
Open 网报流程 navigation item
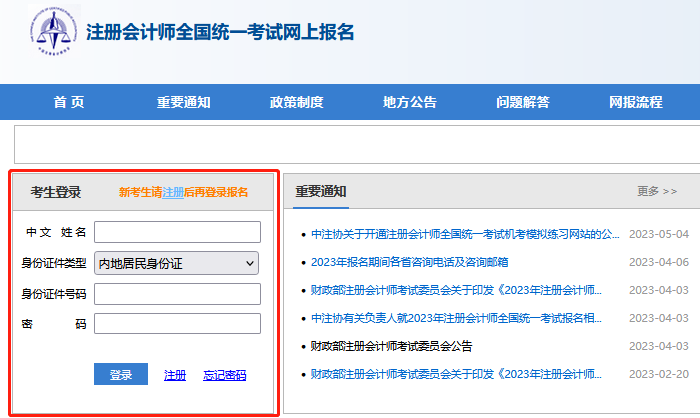pyautogui.click(x=635, y=102)
